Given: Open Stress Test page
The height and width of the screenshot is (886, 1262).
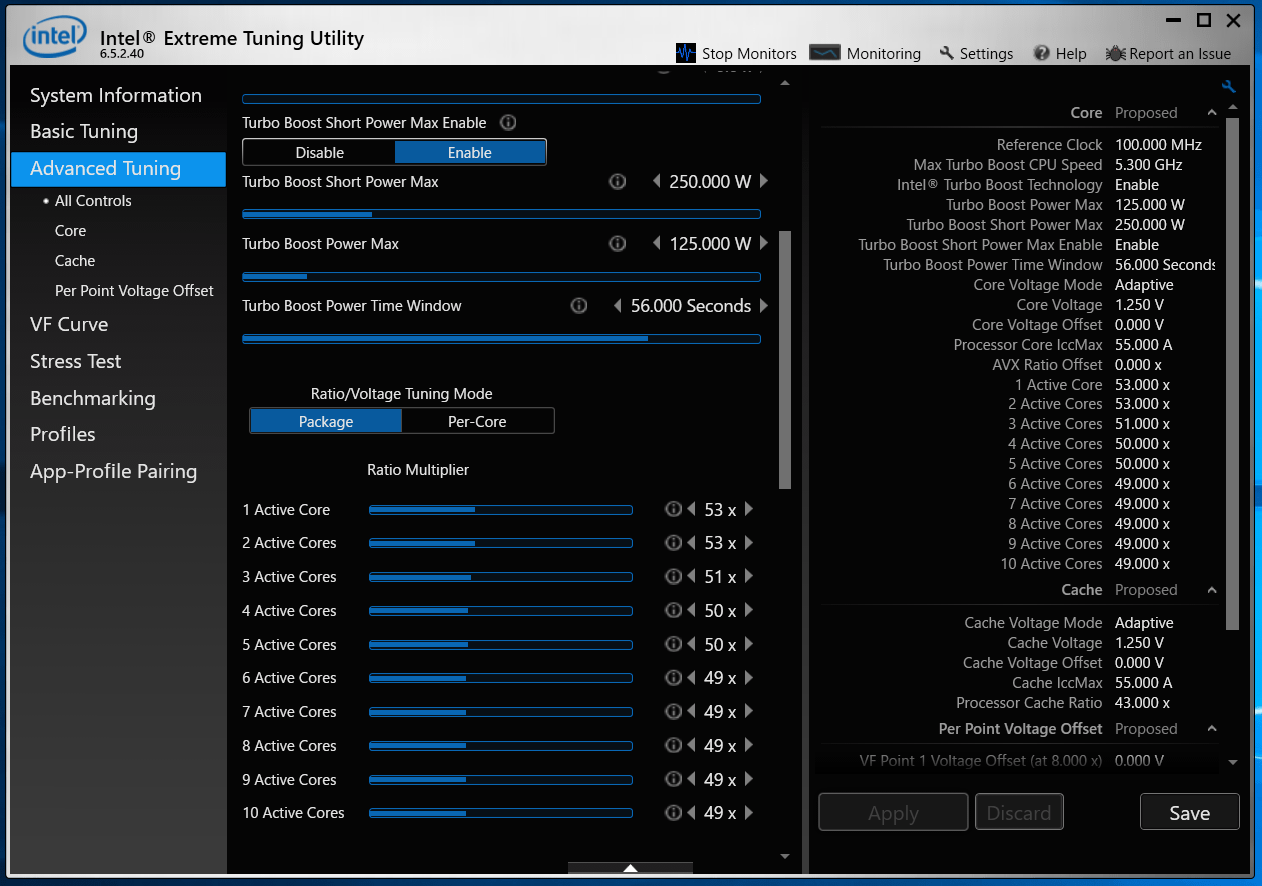Looking at the screenshot, I should coord(76,361).
